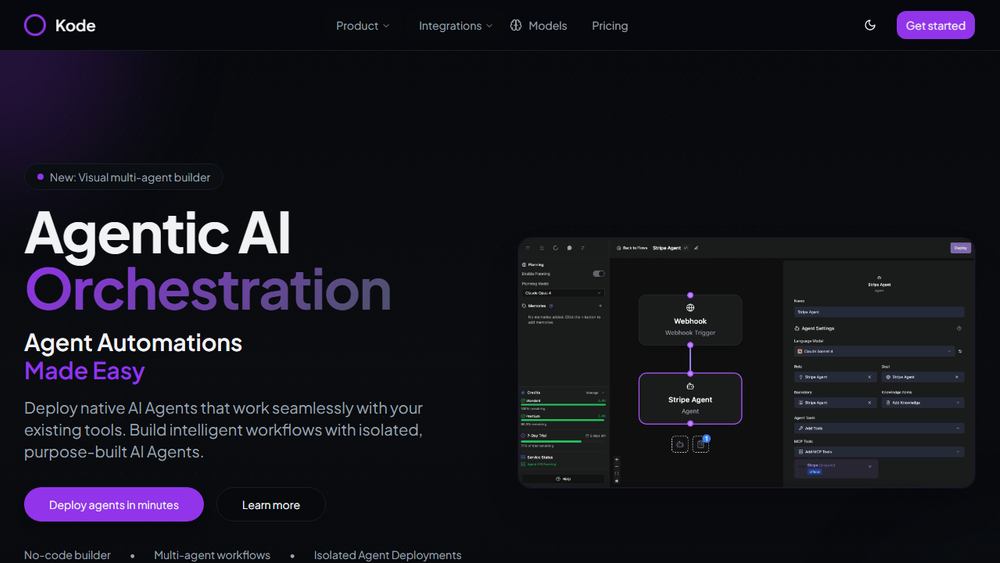Click the Standard credits progress bar
Image resolution: width=1000 pixels, height=563 pixels.
(563, 405)
